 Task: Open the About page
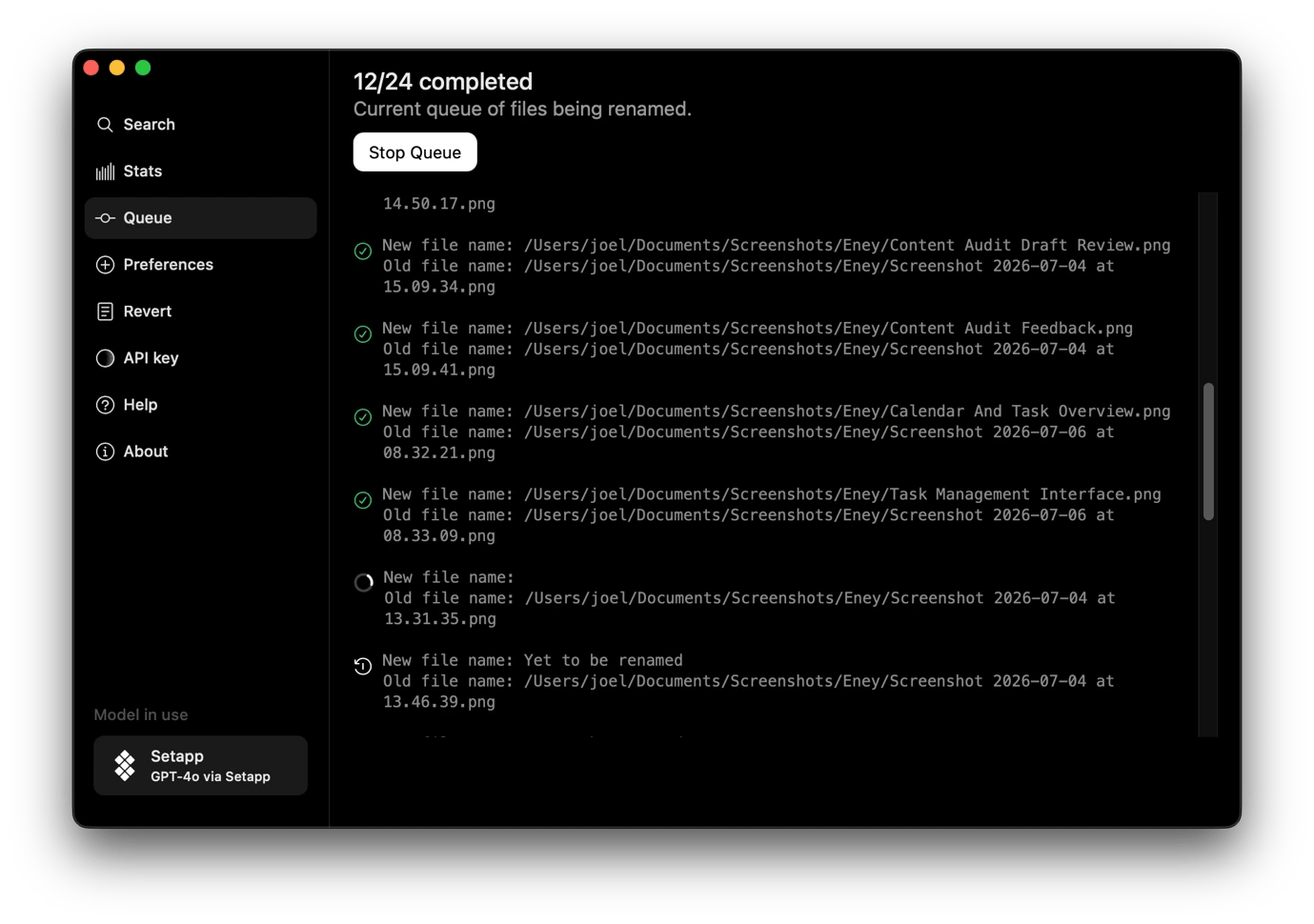(x=200, y=452)
